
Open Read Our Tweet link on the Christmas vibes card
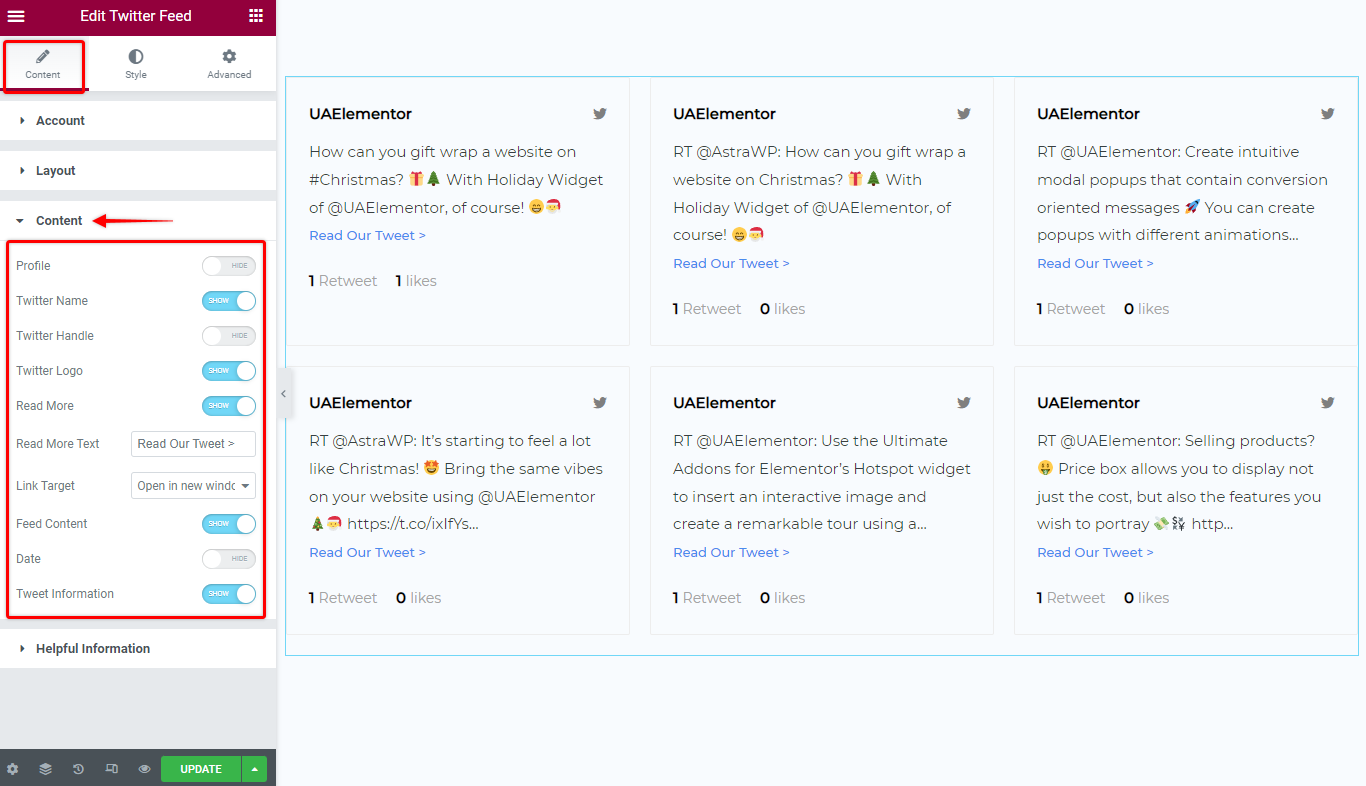click(x=367, y=553)
